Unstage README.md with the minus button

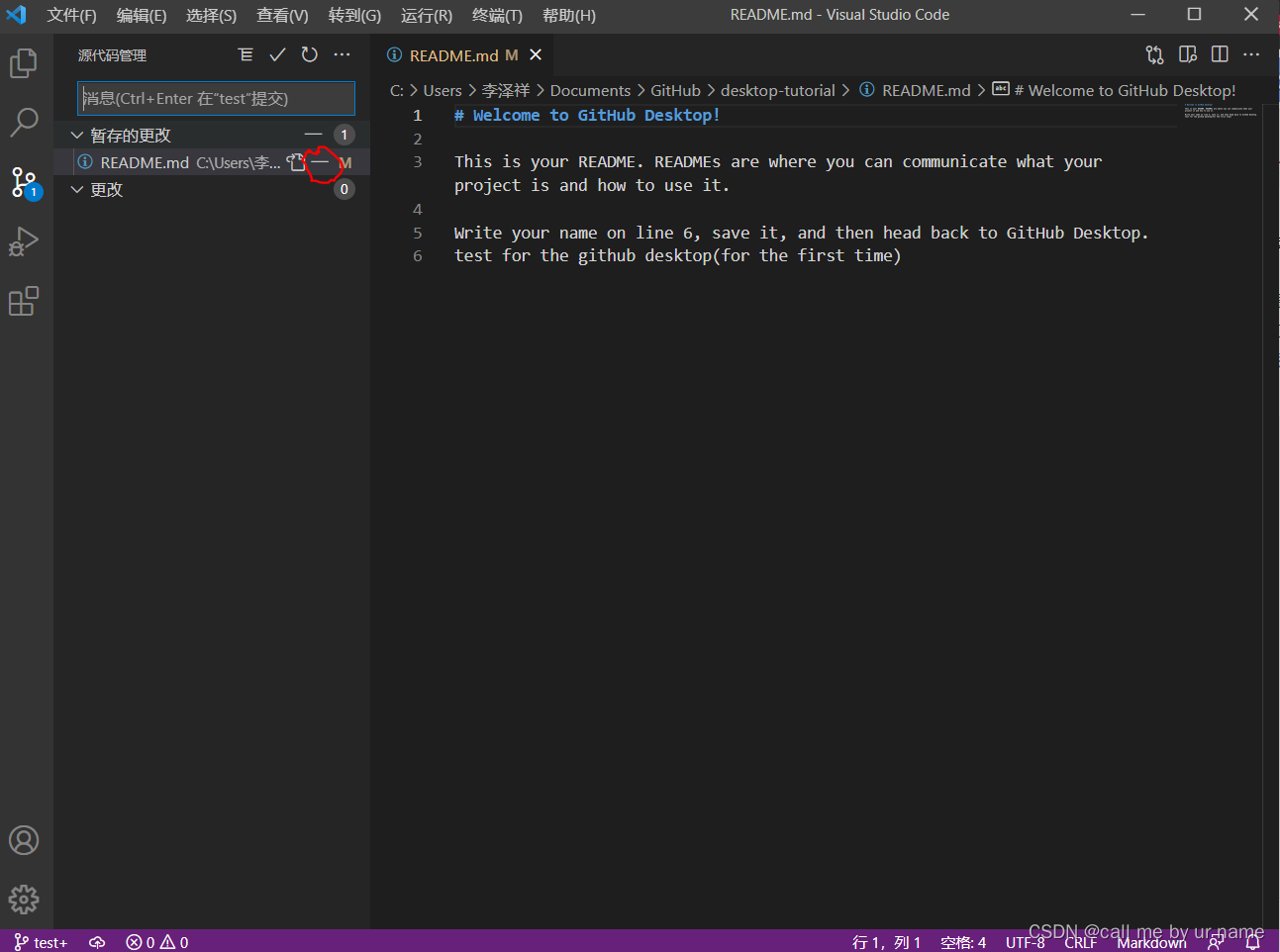tap(319, 161)
